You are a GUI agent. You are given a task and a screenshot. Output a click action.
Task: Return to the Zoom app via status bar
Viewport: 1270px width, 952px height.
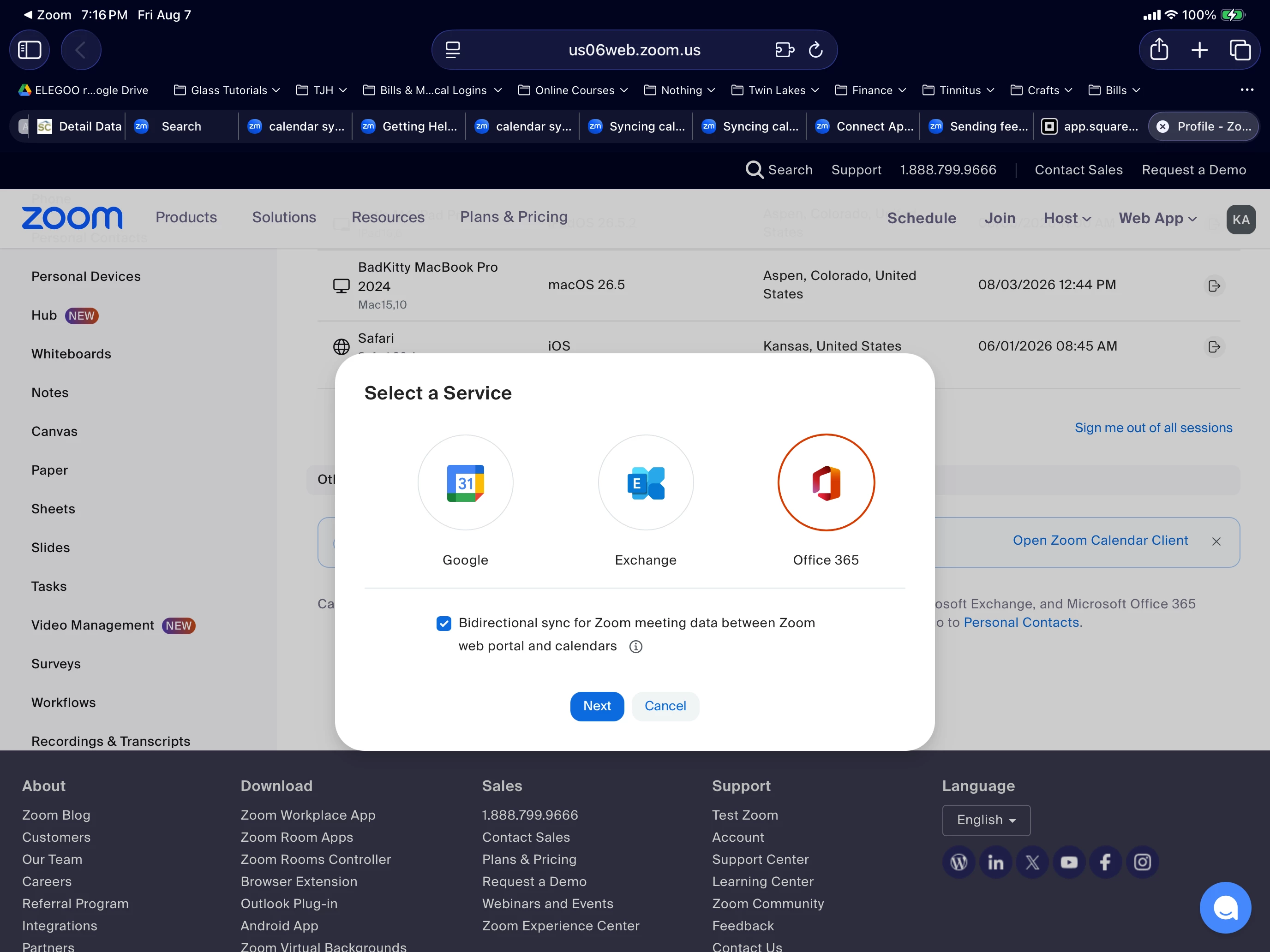(x=47, y=15)
